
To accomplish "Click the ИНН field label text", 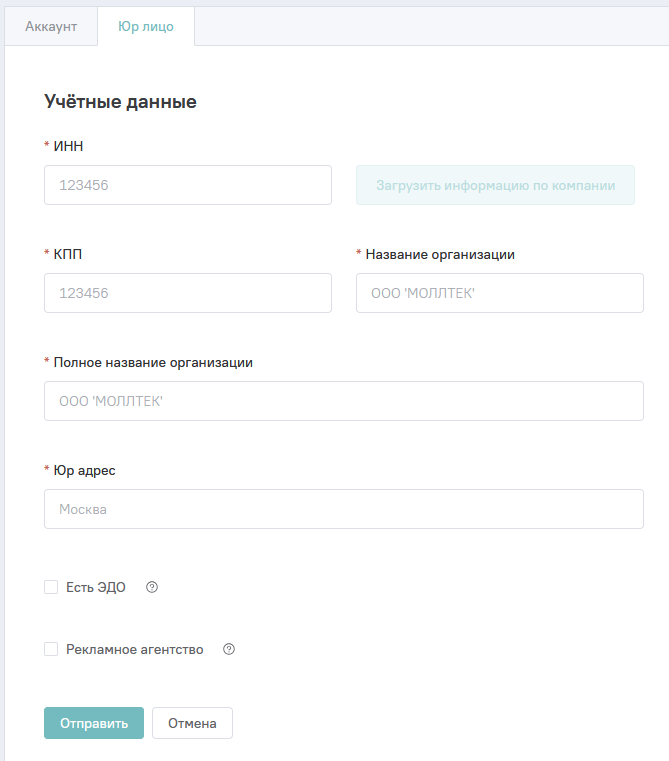I will coord(68,146).
